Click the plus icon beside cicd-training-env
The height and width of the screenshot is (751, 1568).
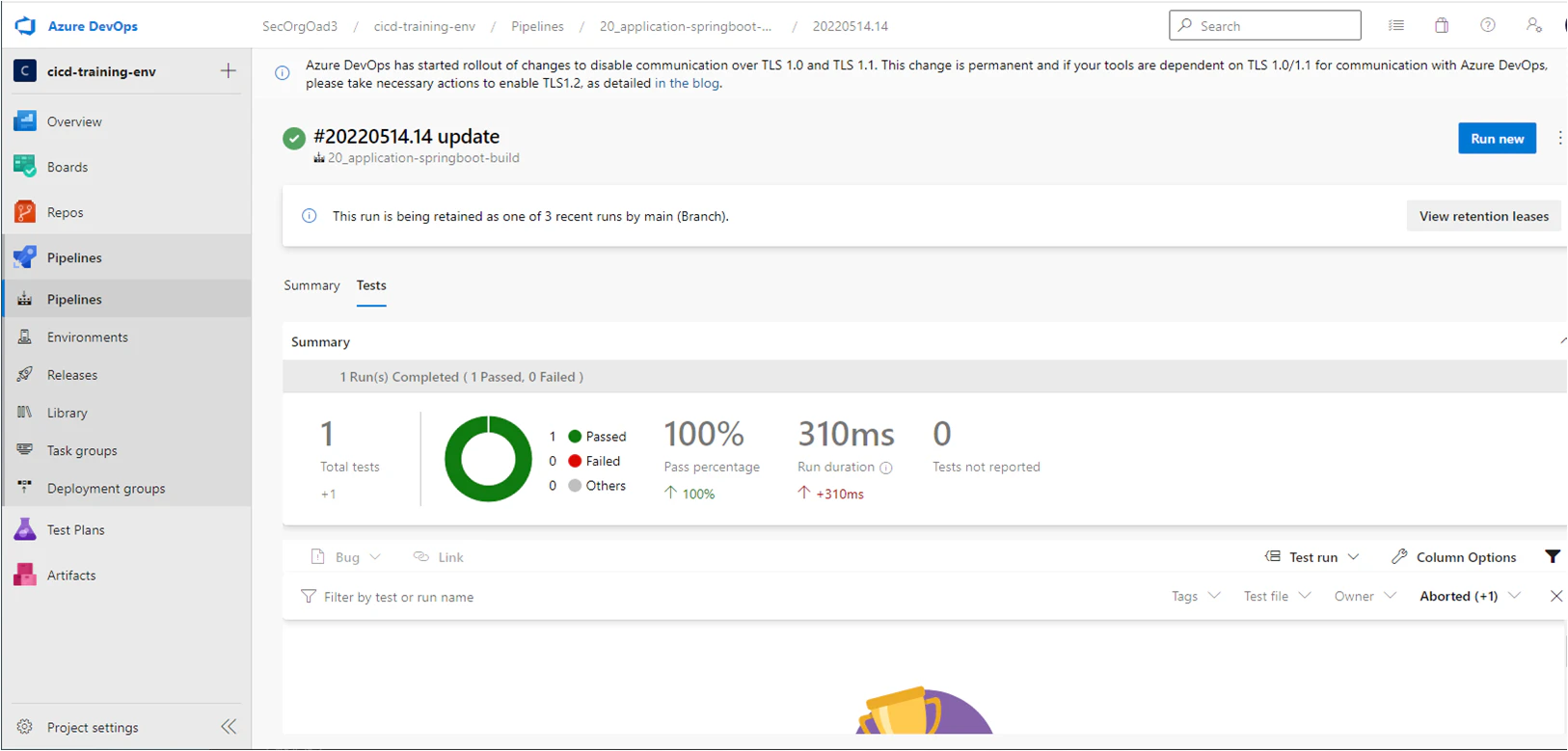(229, 70)
